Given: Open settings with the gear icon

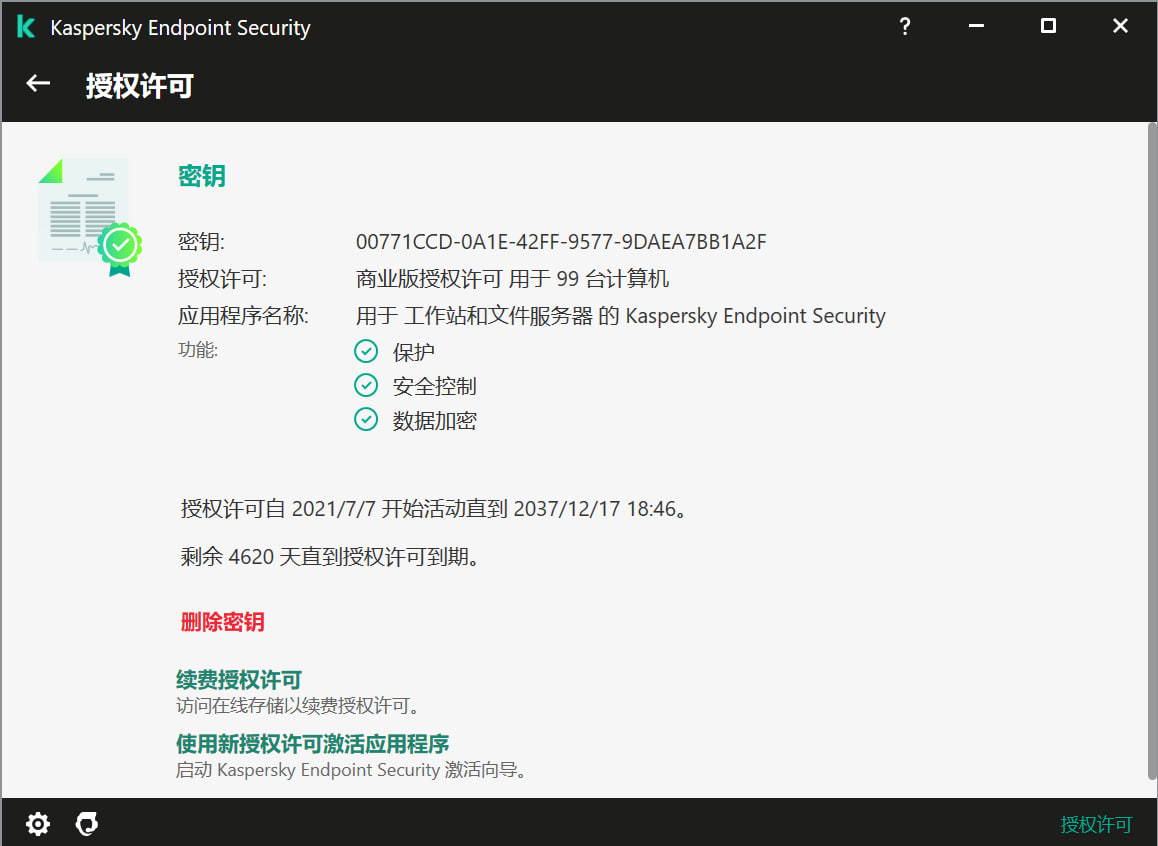Looking at the screenshot, I should (38, 824).
